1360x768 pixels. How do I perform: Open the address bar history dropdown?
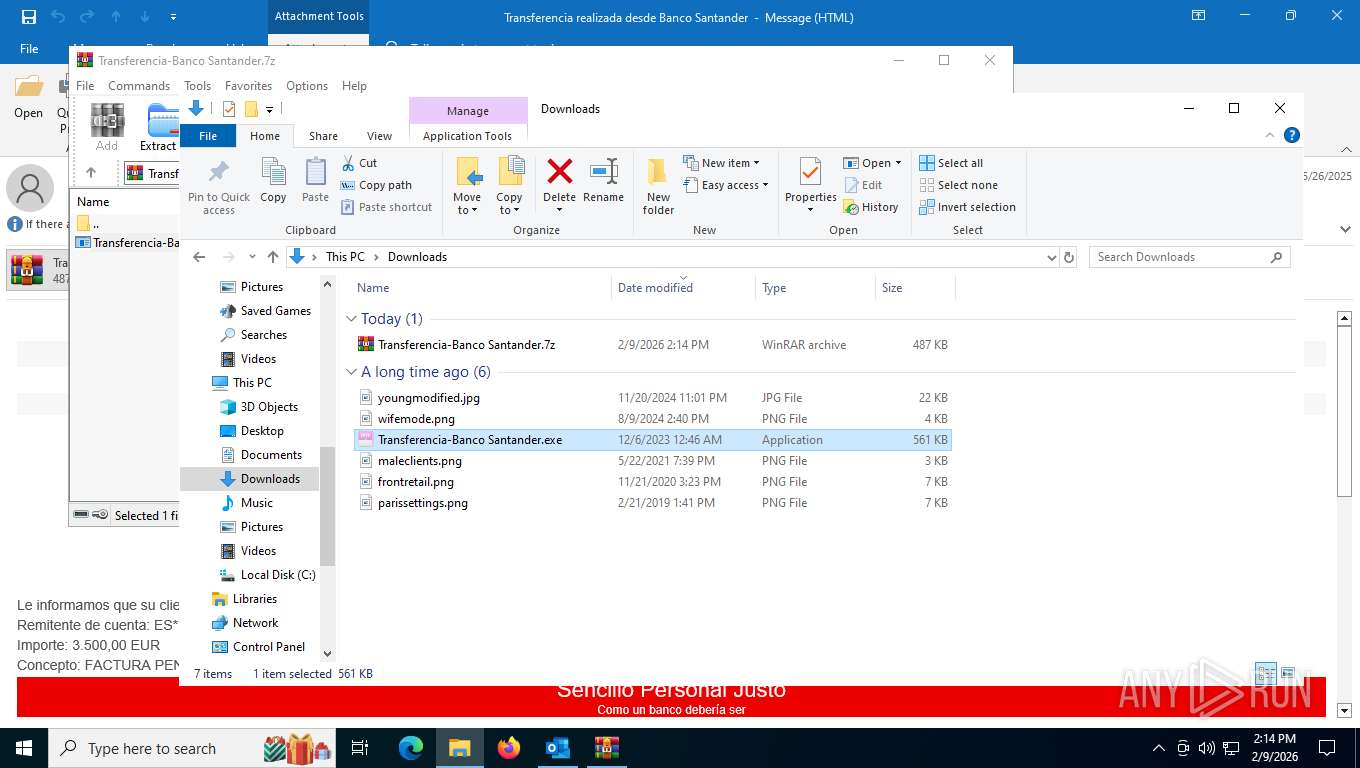pos(1051,257)
